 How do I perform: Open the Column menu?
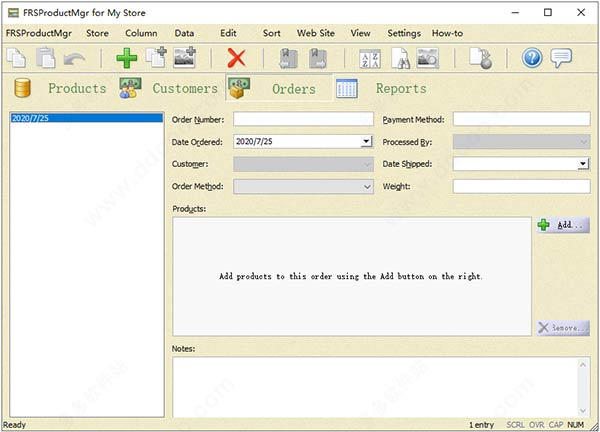pos(141,33)
